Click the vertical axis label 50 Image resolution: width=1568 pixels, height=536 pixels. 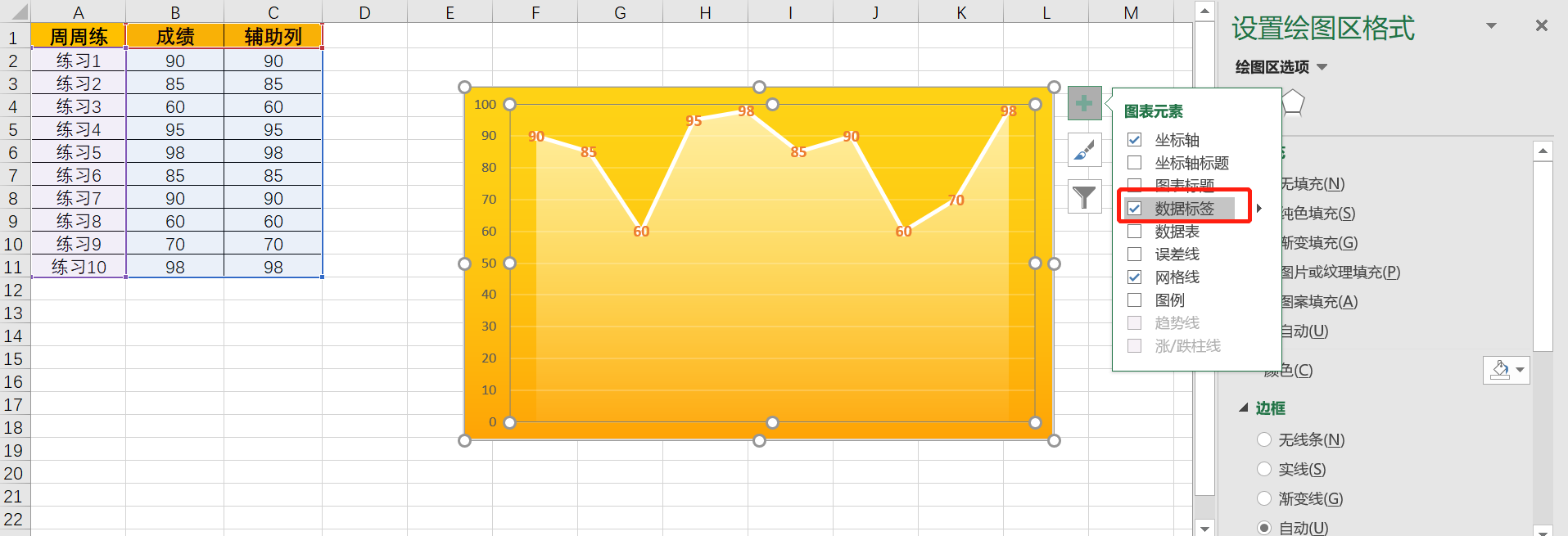[x=489, y=263]
